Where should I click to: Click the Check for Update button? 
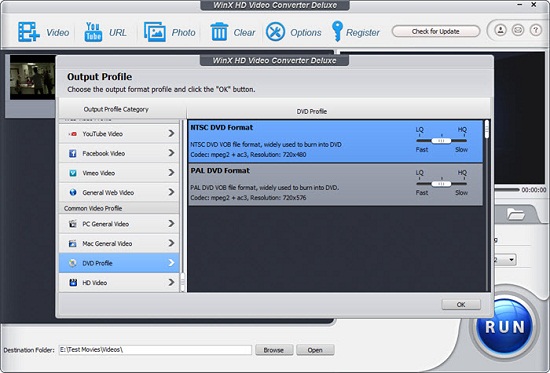[x=436, y=32]
